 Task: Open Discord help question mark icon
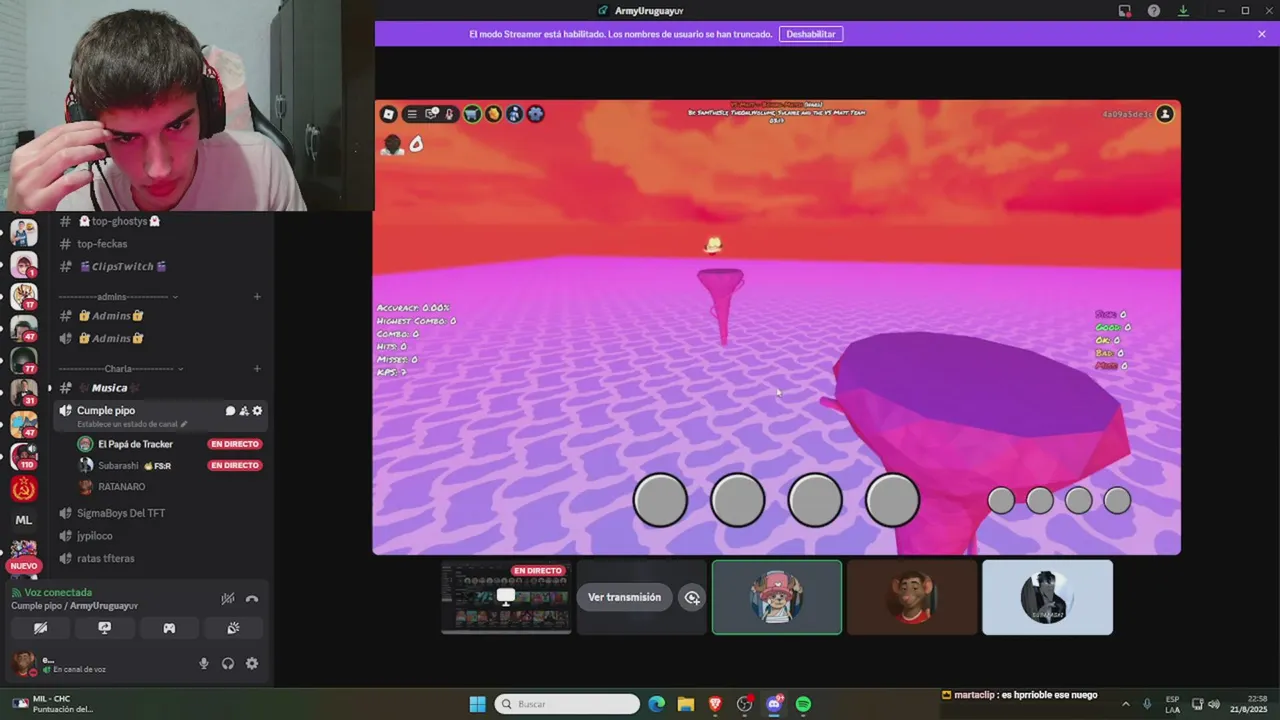(x=1154, y=10)
